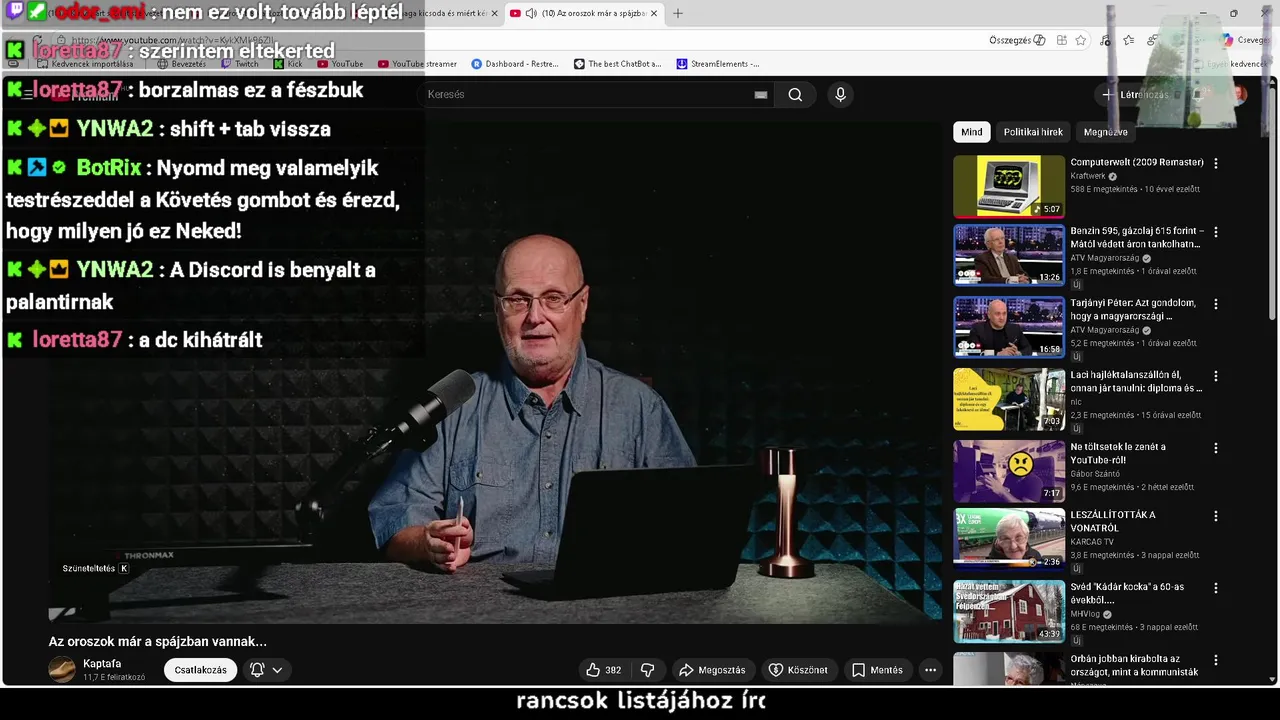Open StreamElements bookmark
The height and width of the screenshot is (720, 1280).
pyautogui.click(x=718, y=64)
